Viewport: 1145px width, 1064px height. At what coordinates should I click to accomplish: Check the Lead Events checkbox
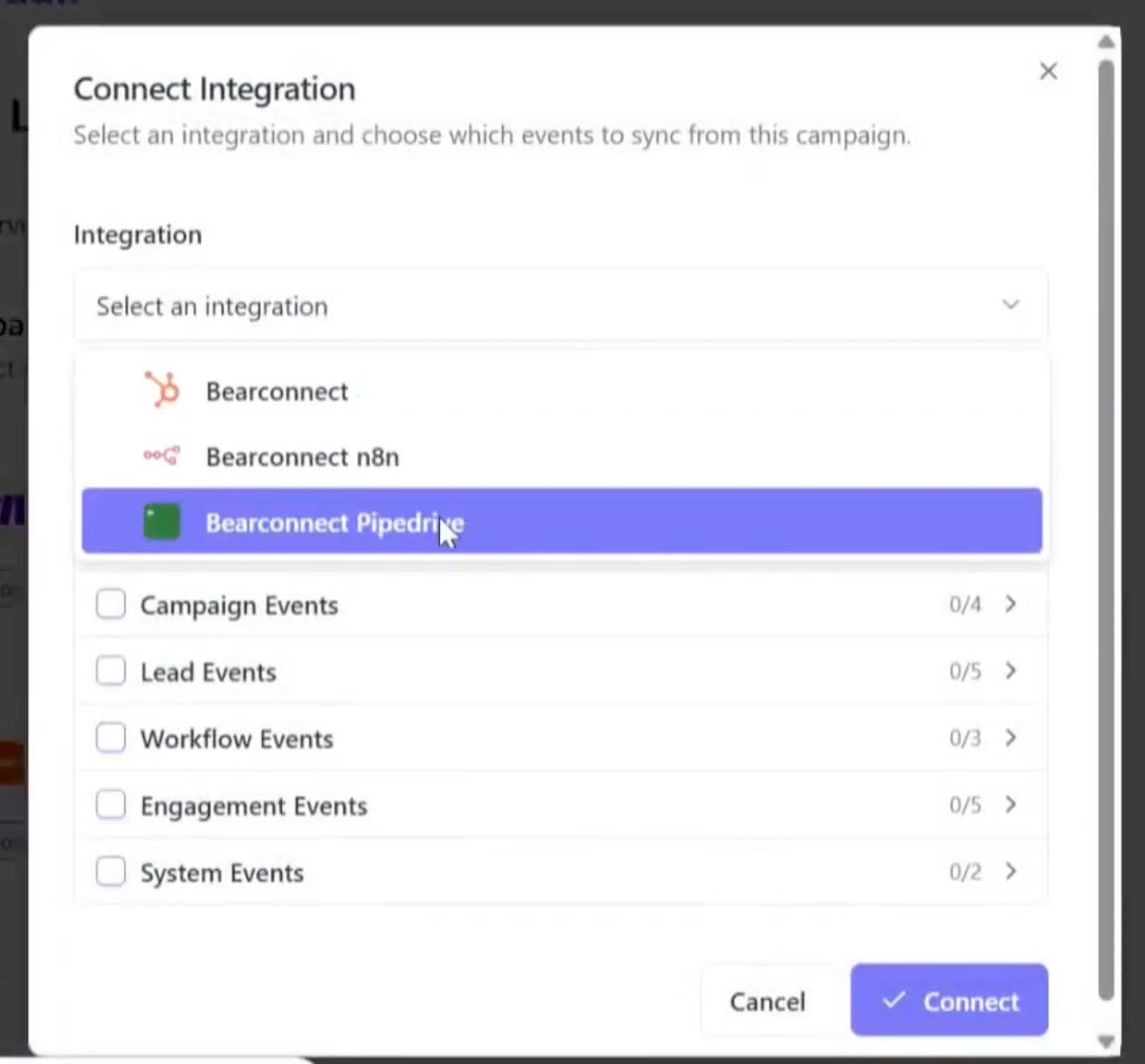click(111, 671)
